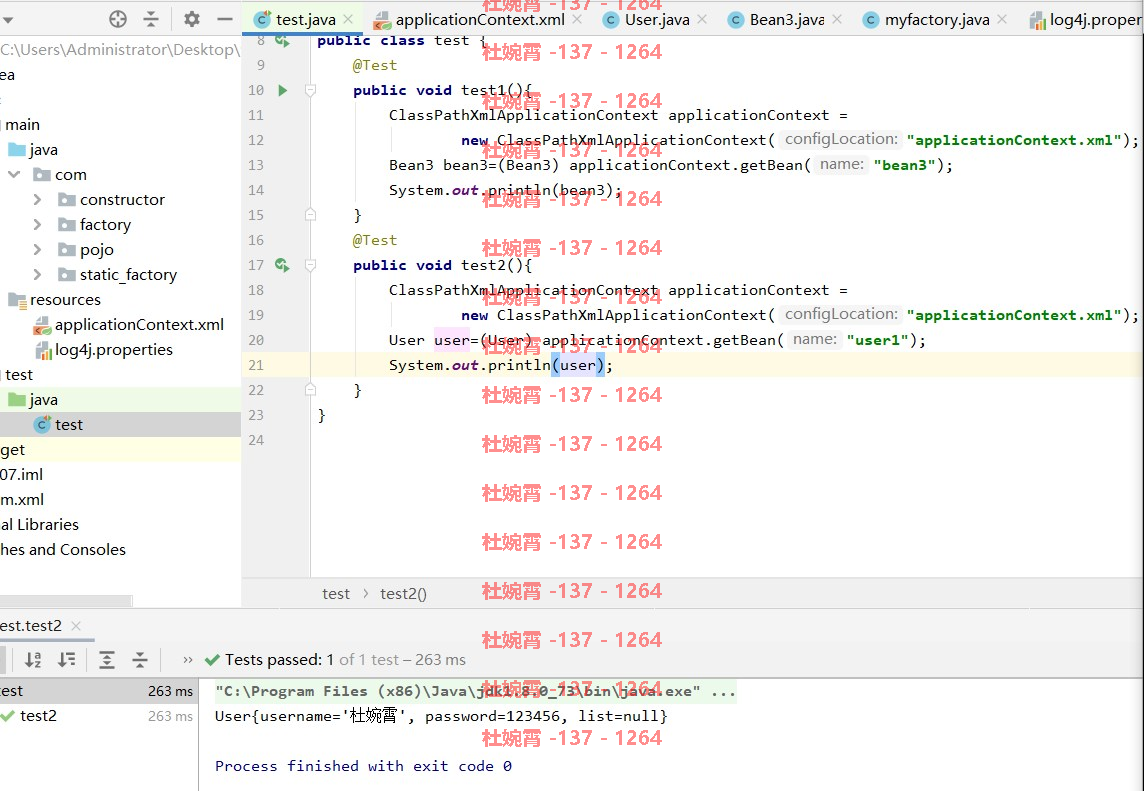Screen dimensions: 1144x791
Task: Select the root test row showing 263 ms
Action: pos(99,691)
